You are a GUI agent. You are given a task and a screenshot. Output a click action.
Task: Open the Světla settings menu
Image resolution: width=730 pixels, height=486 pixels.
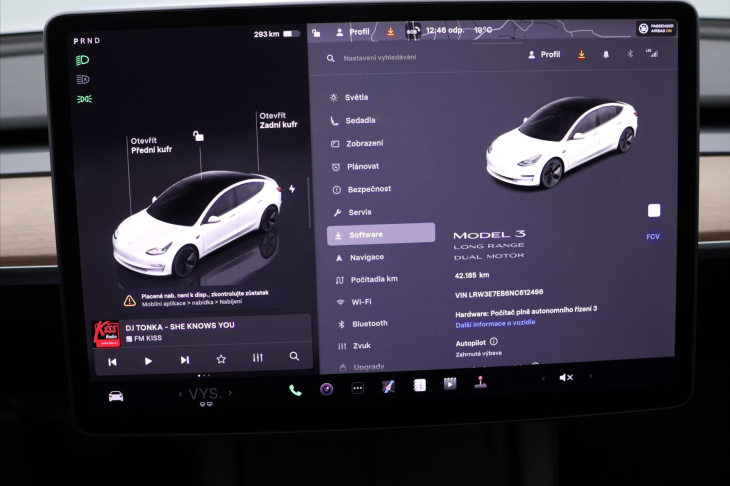350,97
